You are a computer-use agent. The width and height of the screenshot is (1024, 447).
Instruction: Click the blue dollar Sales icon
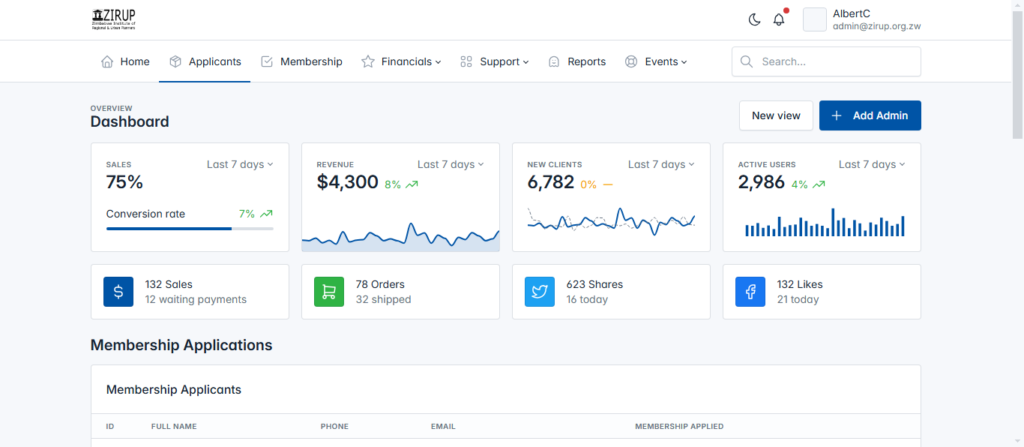(x=118, y=292)
